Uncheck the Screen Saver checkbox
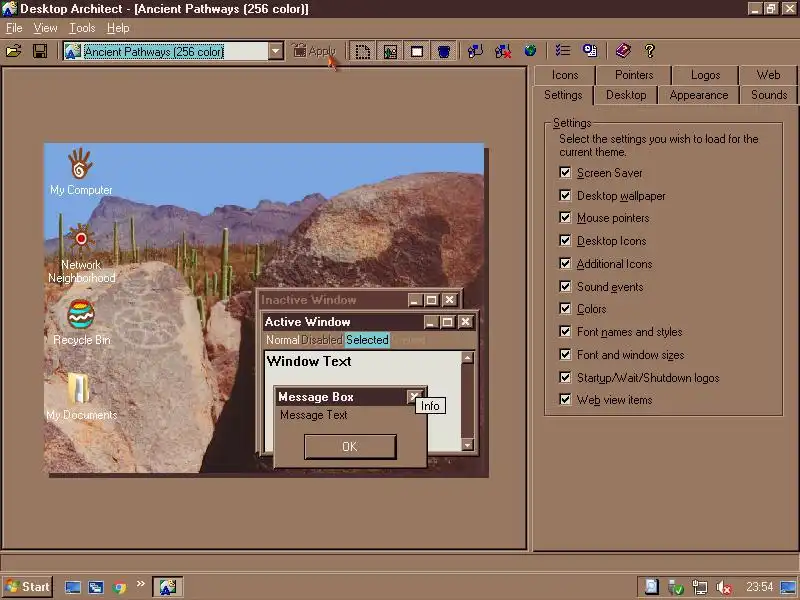The height and width of the screenshot is (600, 800). (565, 172)
